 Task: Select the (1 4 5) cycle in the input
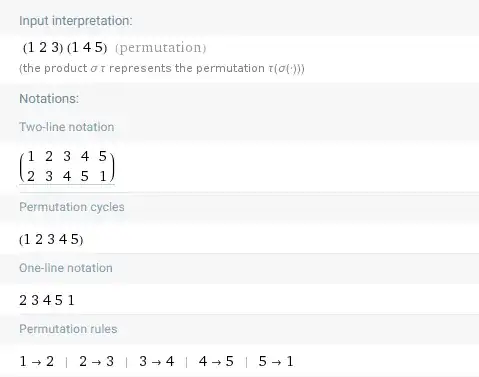[87, 47]
